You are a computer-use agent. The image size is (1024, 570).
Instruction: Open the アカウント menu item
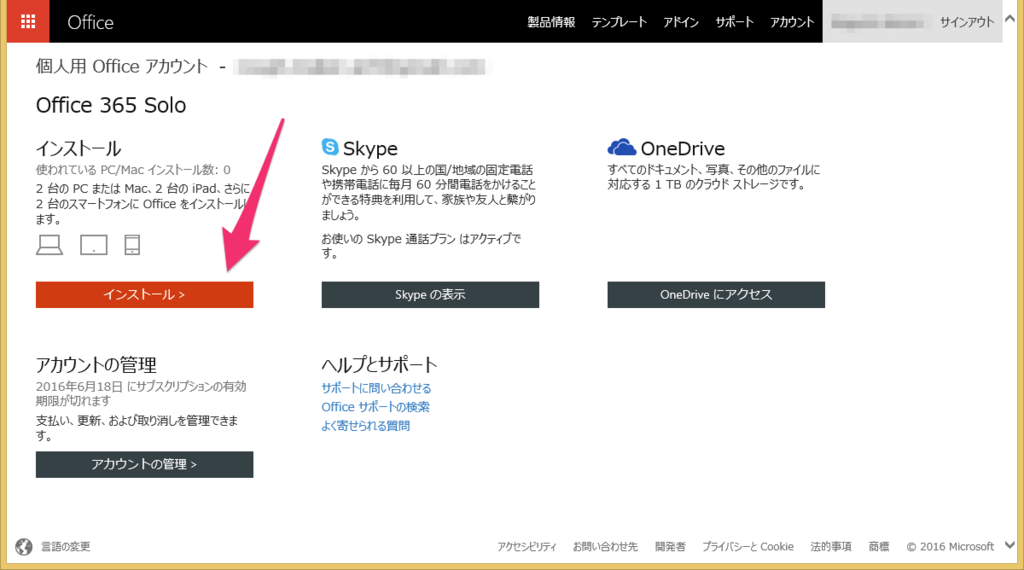(792, 22)
